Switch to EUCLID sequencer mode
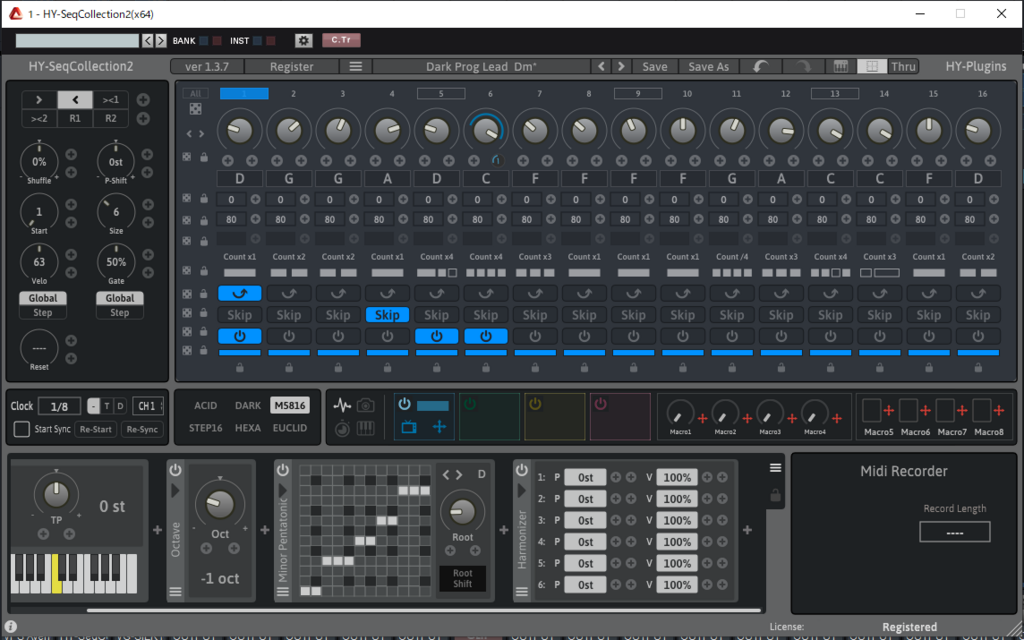The image size is (1024, 640). coord(289,428)
